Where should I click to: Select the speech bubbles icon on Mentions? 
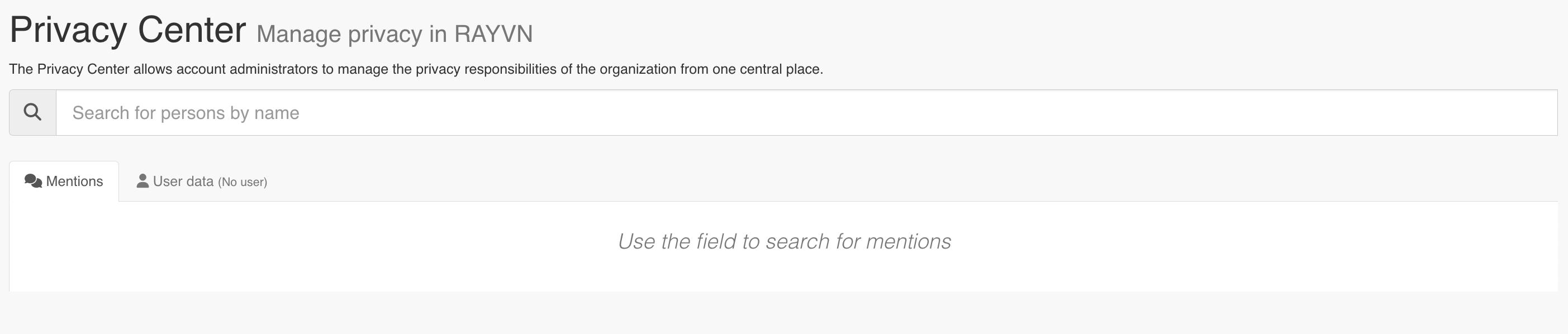[x=33, y=182]
